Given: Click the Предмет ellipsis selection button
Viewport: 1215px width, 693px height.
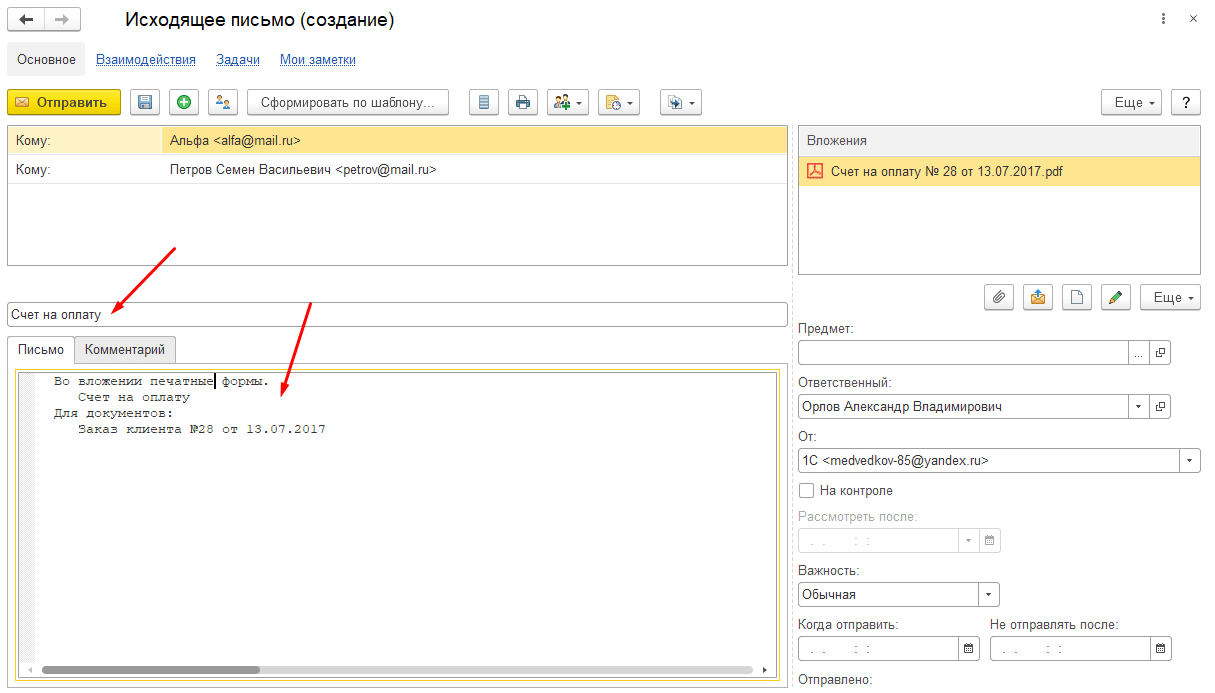Looking at the screenshot, I should pyautogui.click(x=1139, y=352).
